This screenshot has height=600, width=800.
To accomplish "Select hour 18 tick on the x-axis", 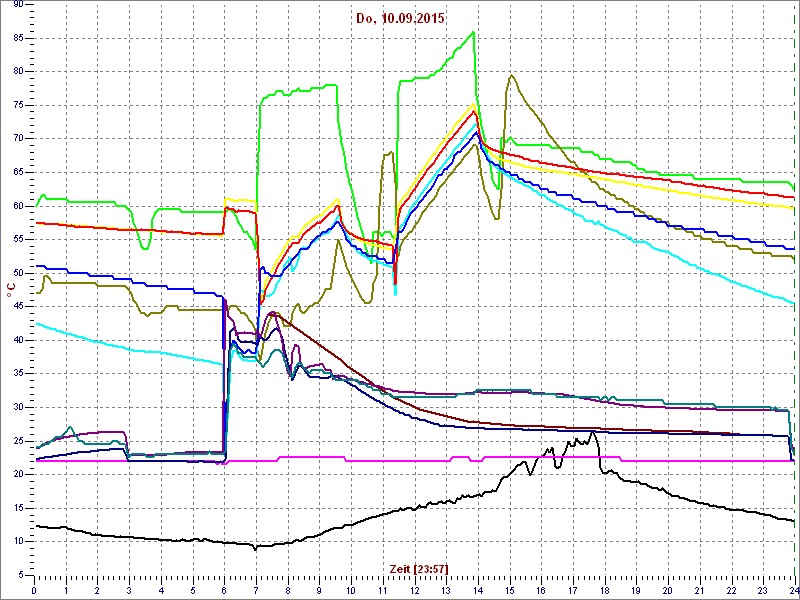I will (x=604, y=590).
